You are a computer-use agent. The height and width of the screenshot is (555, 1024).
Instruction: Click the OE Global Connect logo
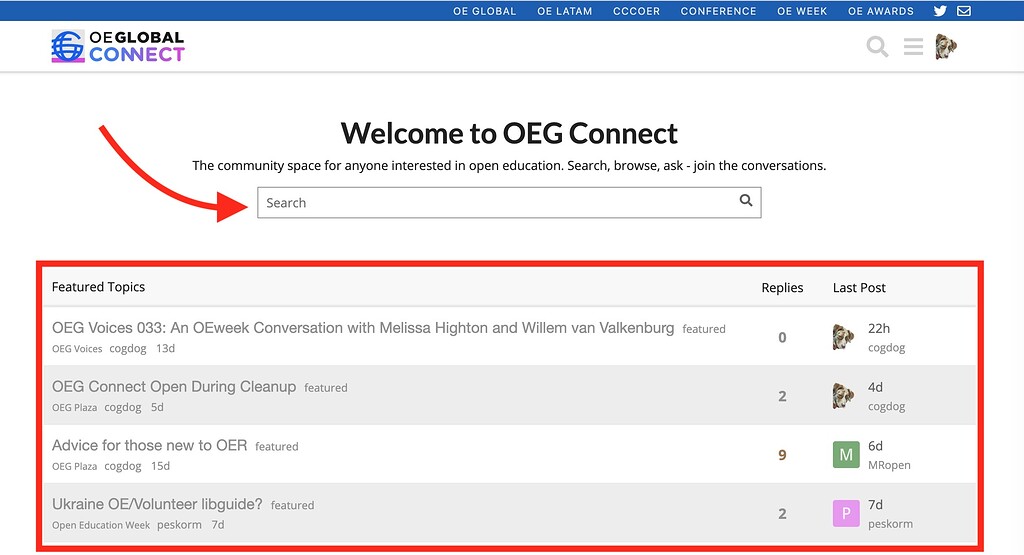click(118, 46)
